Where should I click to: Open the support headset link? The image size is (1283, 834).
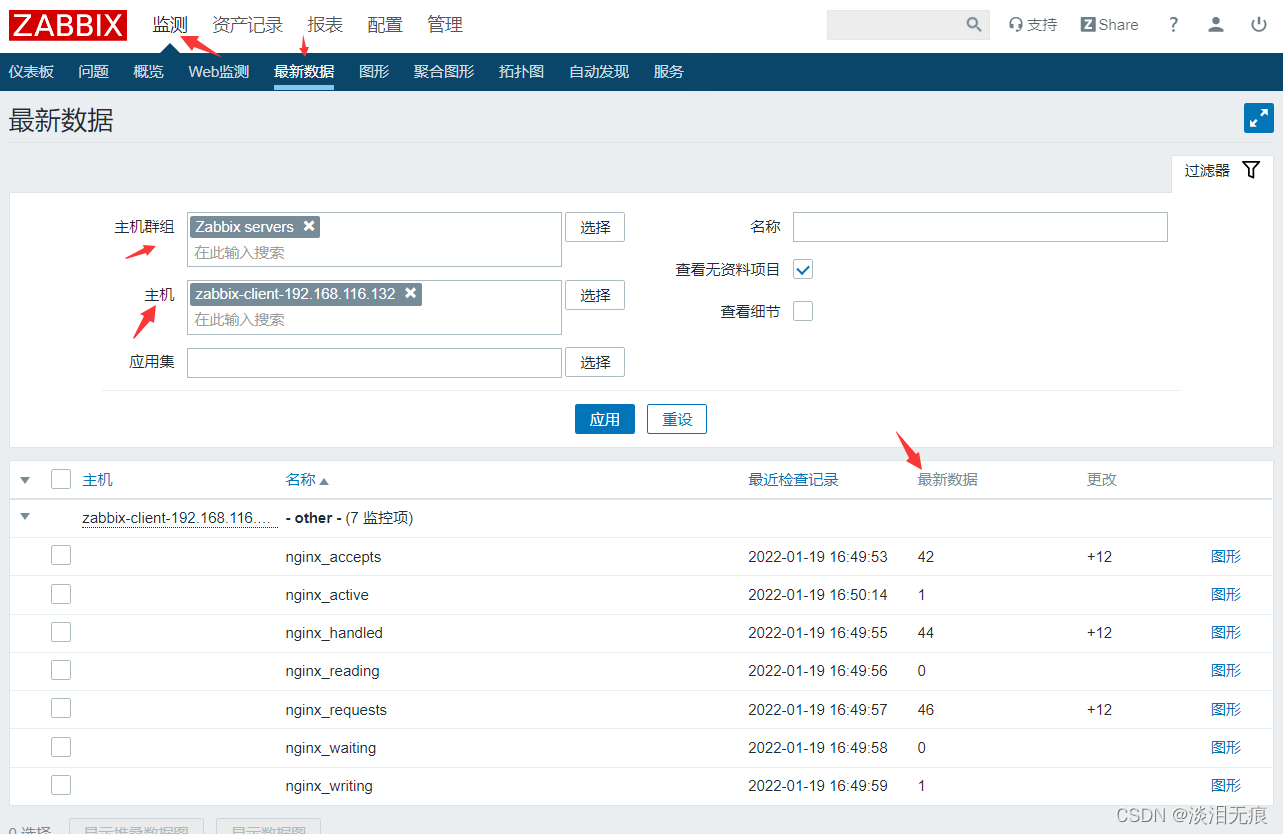pyautogui.click(x=1033, y=25)
